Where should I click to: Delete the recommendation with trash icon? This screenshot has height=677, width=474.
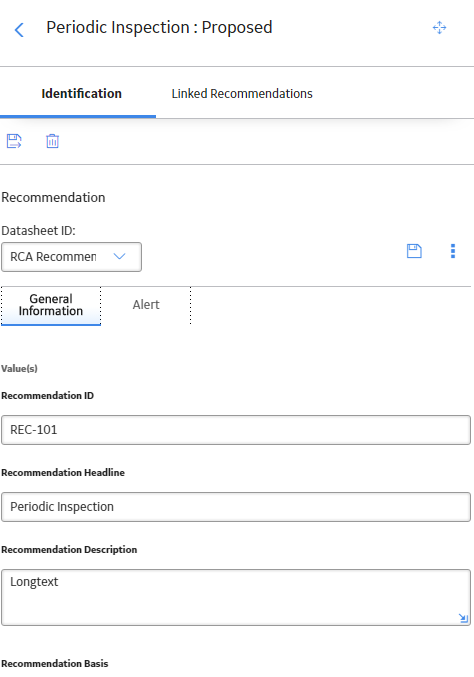52,141
